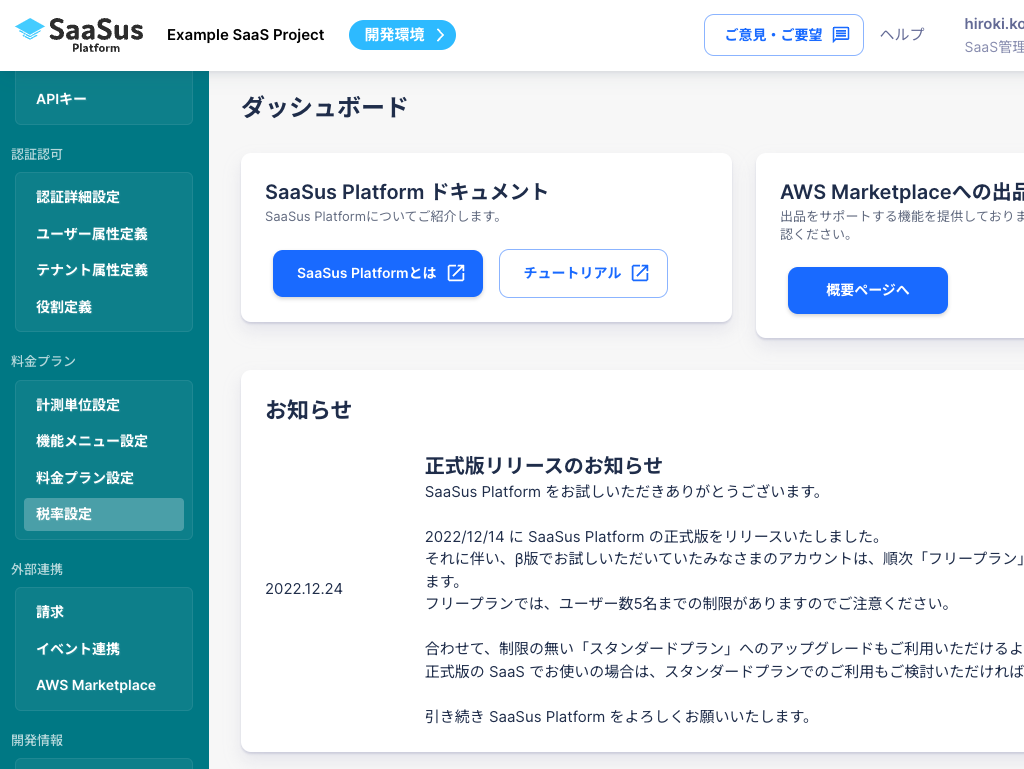
Task: Click the SaaSus Platform ドキュメント card title
Action: 406,192
